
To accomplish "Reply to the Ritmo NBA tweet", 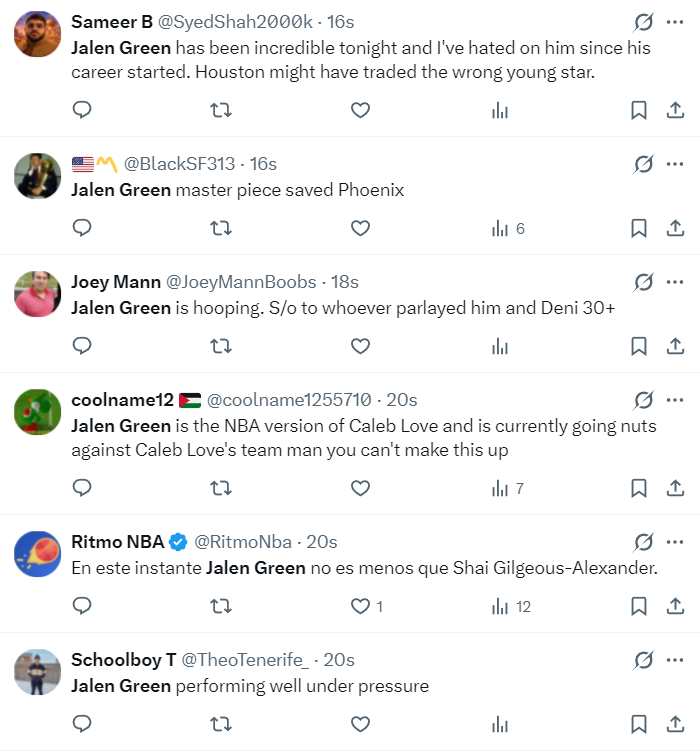I will [83, 607].
